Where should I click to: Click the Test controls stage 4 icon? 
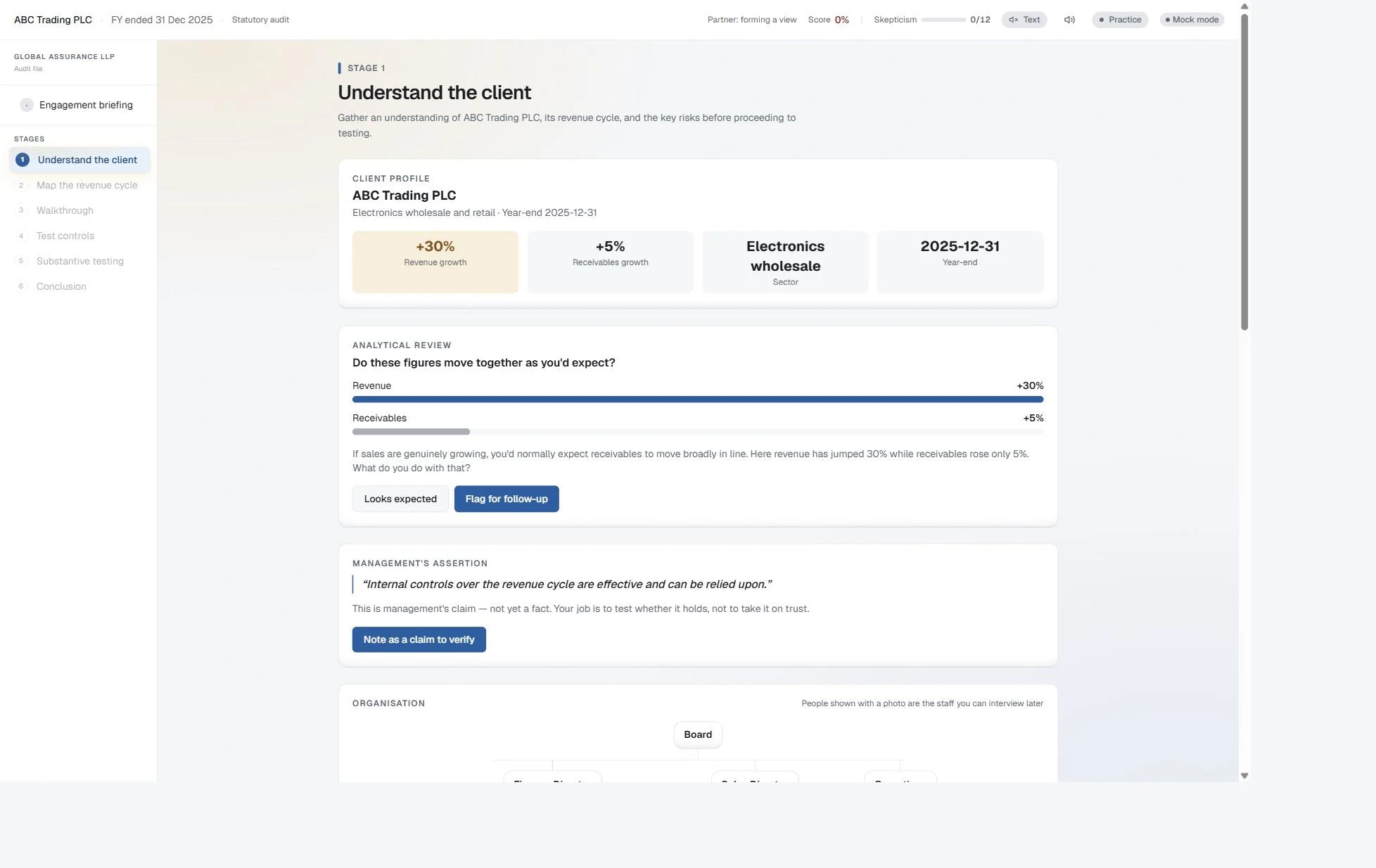point(21,236)
